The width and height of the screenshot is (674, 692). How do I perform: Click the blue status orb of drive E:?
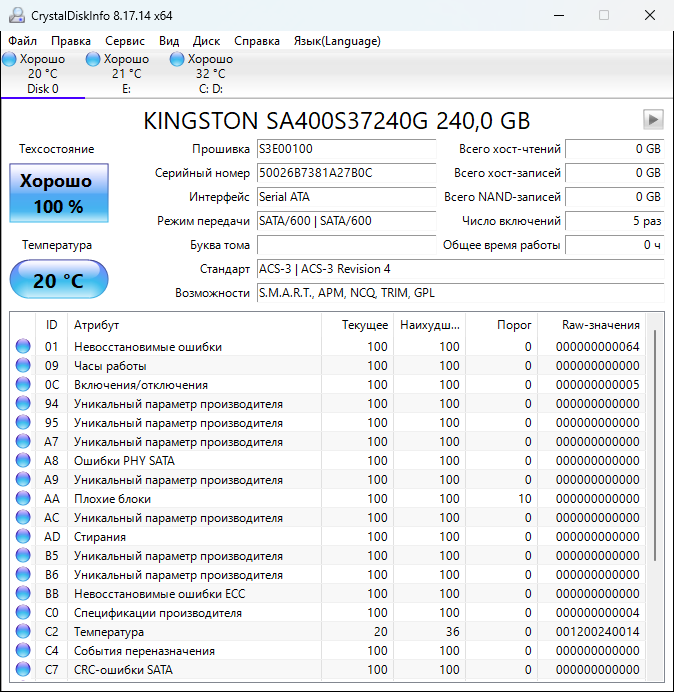pyautogui.click(x=93, y=59)
